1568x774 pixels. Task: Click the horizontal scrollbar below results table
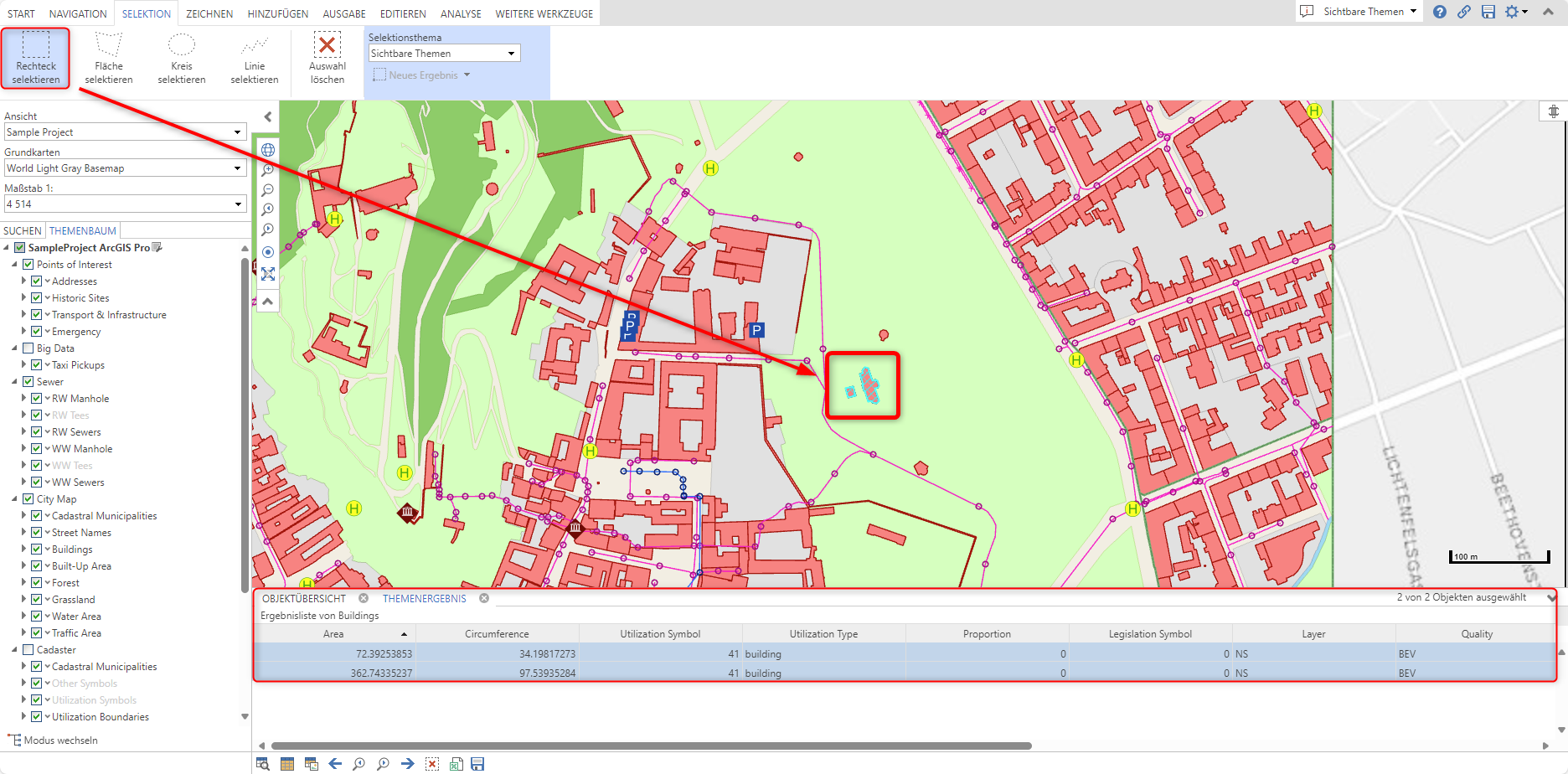tap(651, 746)
